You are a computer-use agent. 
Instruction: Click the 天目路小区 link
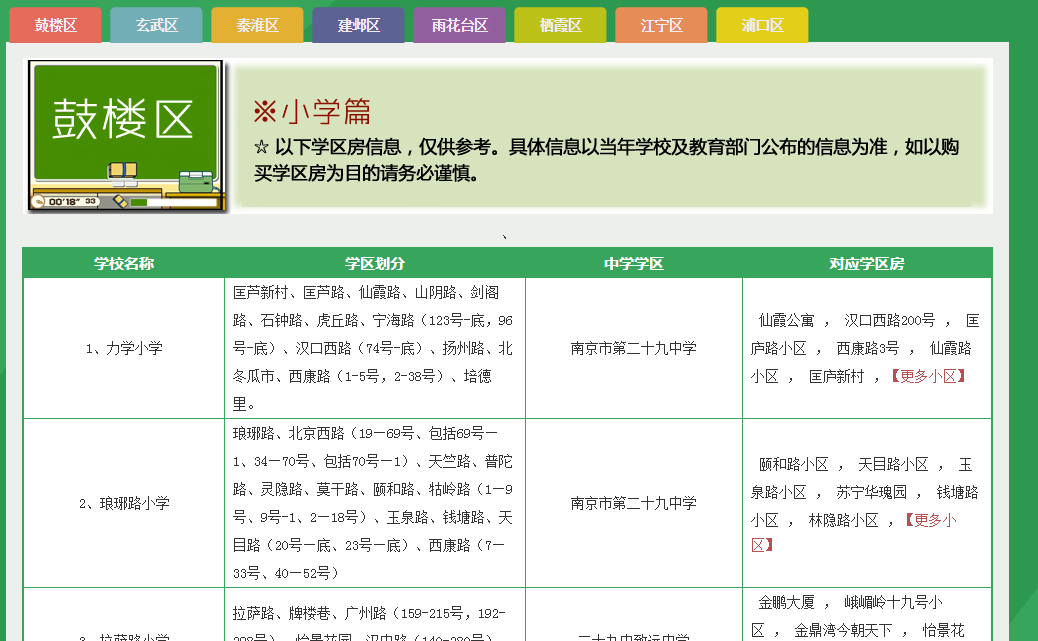click(893, 465)
